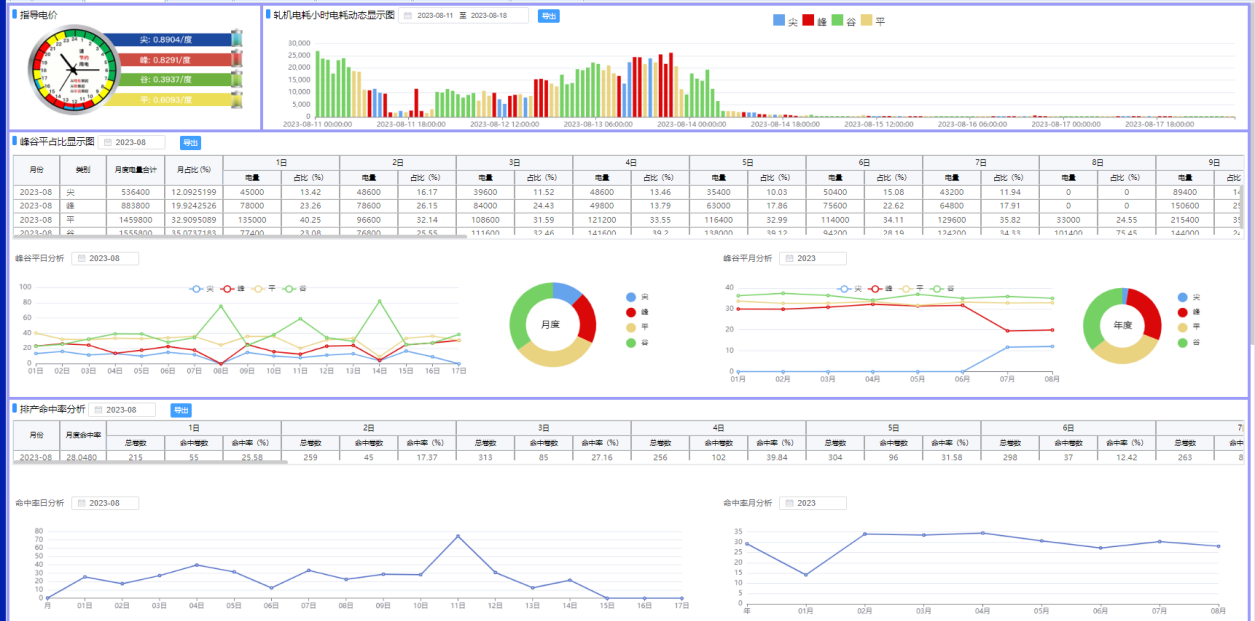The image size is (1255, 621).
Task: Open the 命中率月分析 year picker 2023
Action: tap(813, 503)
